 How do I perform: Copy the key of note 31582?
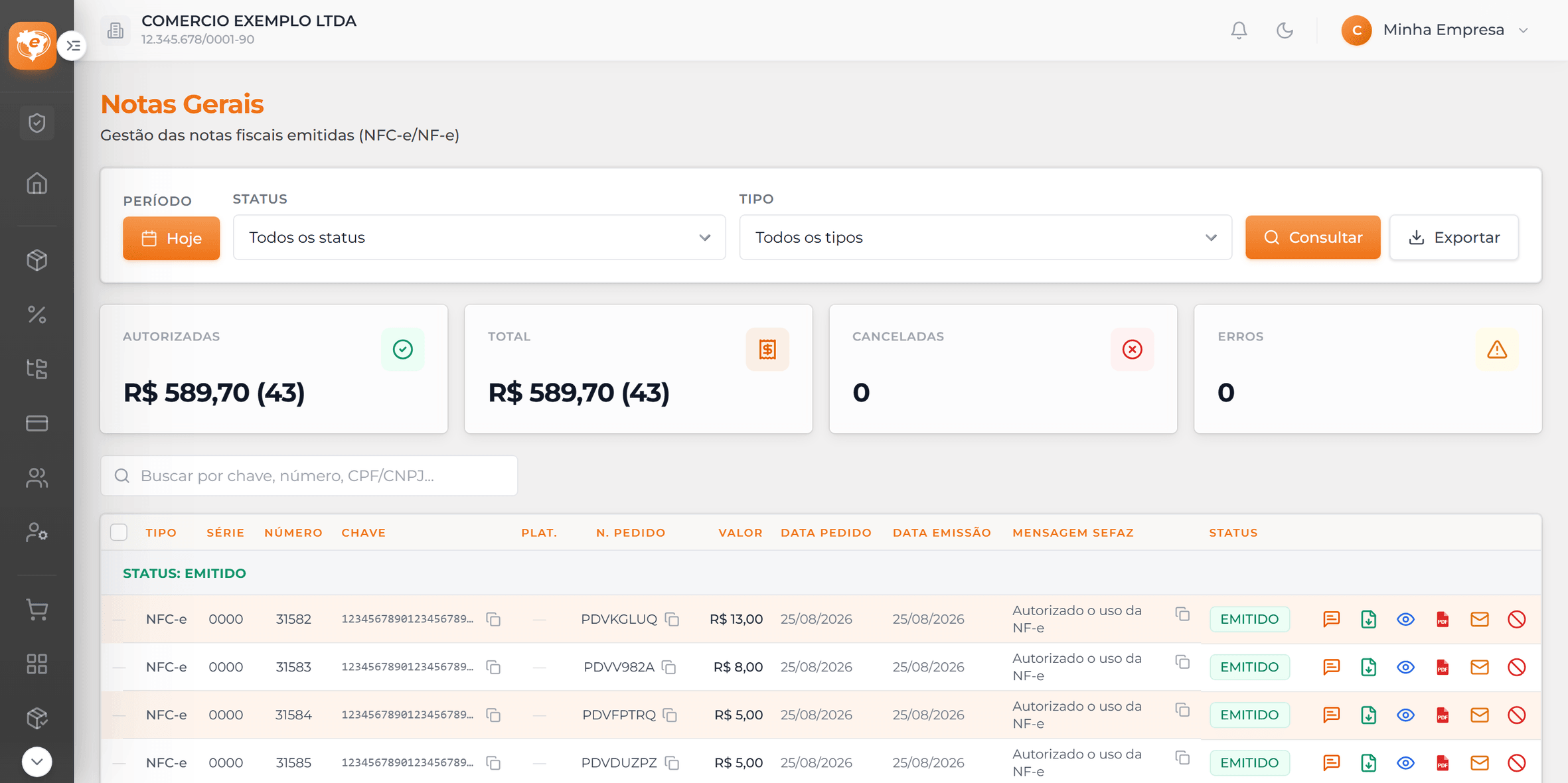tap(493, 619)
